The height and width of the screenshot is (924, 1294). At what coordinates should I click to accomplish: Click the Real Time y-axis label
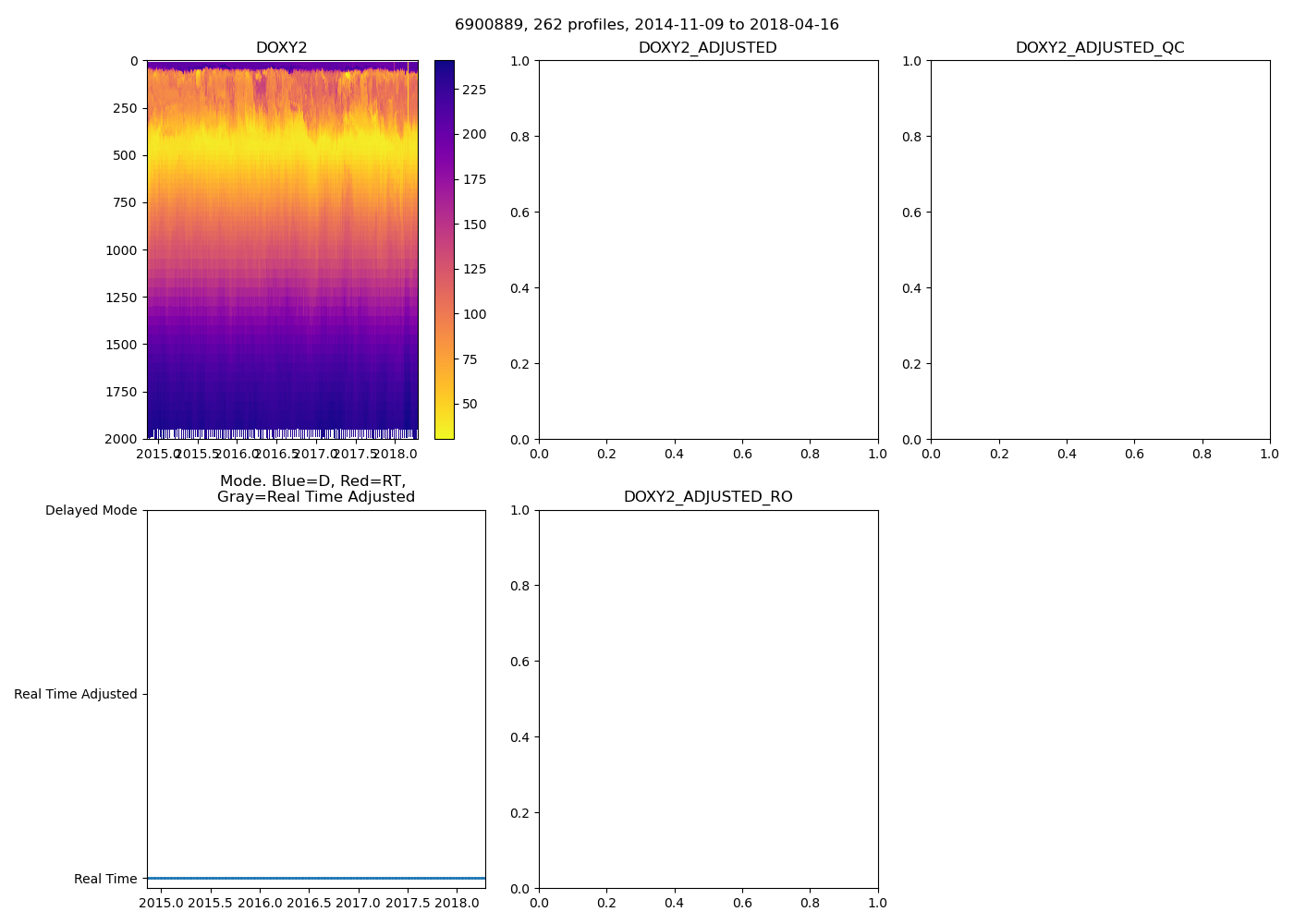[105, 879]
